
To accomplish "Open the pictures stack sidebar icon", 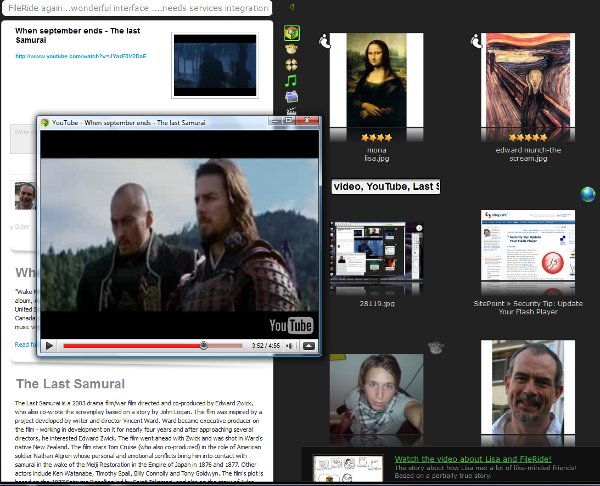I will tap(292, 96).
